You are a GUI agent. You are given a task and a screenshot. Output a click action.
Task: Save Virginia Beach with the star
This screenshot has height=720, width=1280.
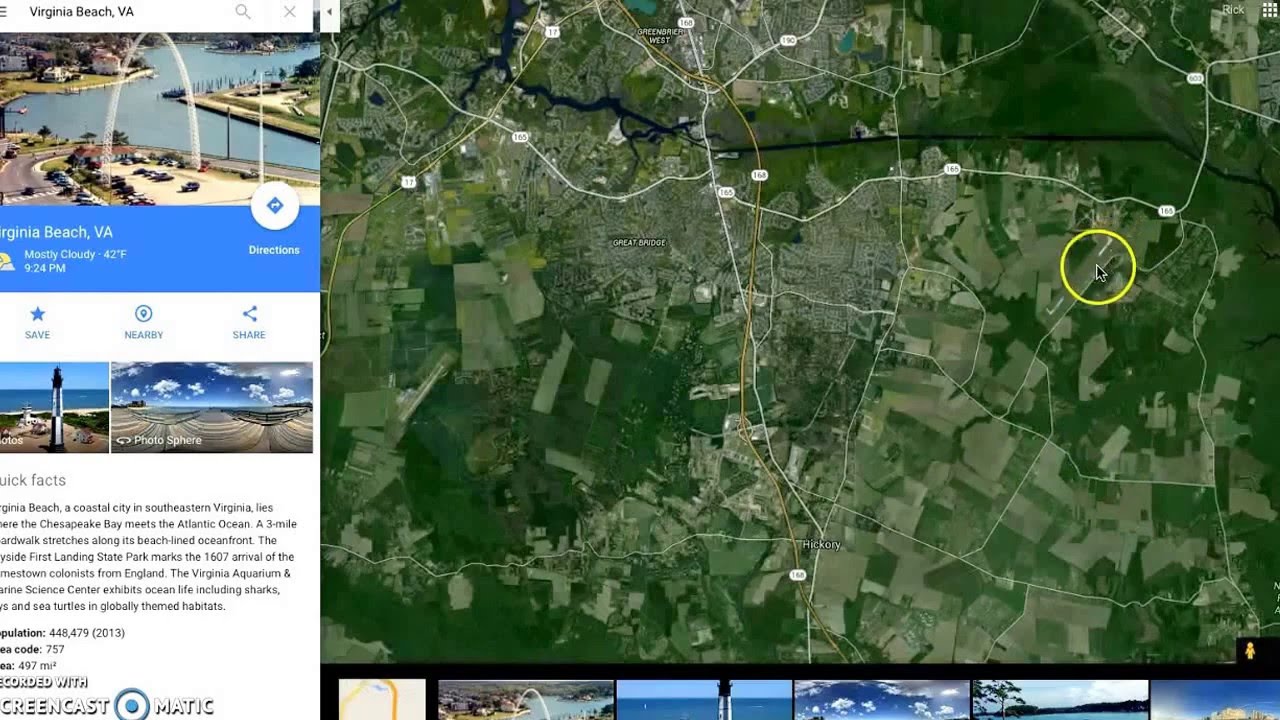[37, 323]
